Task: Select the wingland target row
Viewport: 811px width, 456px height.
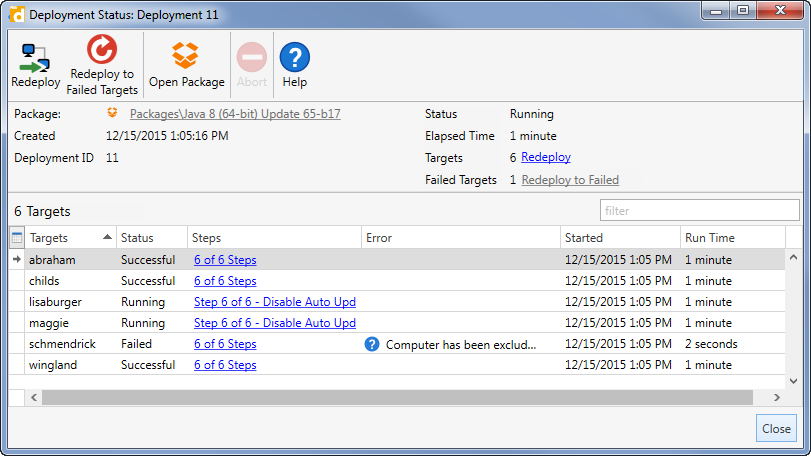Action: pyautogui.click(x=54, y=365)
